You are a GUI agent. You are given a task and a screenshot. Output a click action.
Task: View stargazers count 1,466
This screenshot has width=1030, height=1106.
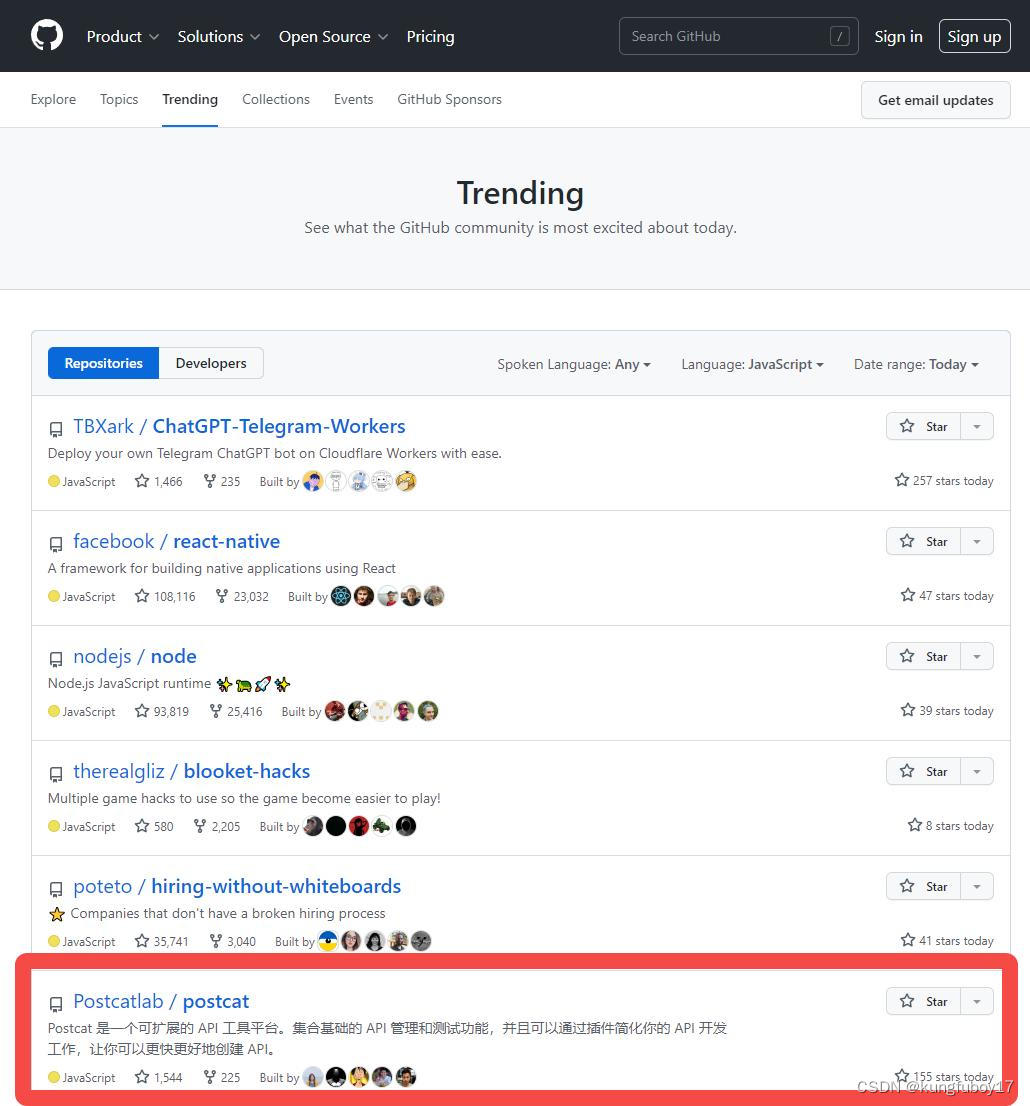[x=159, y=481]
